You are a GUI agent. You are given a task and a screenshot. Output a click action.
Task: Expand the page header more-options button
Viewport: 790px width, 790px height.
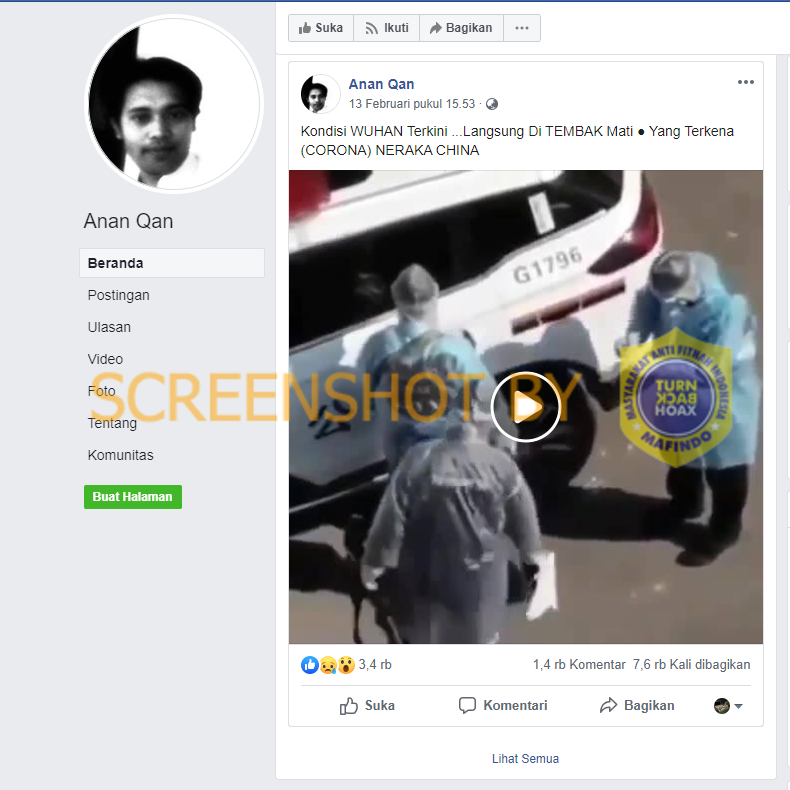[x=521, y=28]
